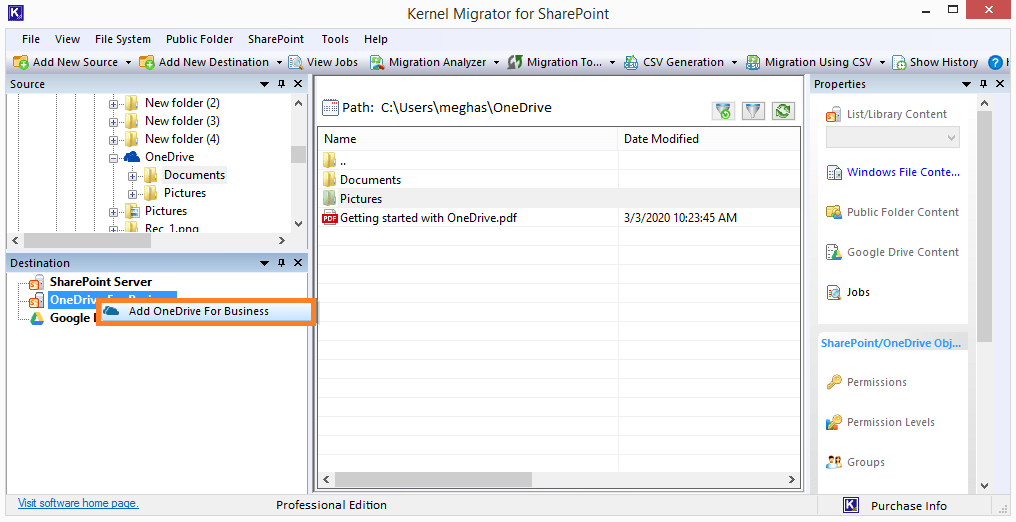Choose Add OneDrive For Business menu entry

click(198, 311)
